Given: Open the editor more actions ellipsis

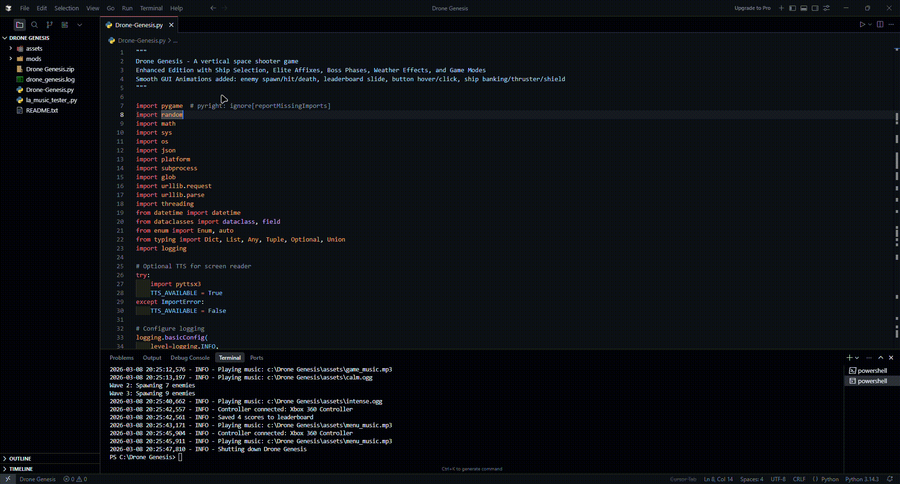Looking at the screenshot, I should 891,25.
